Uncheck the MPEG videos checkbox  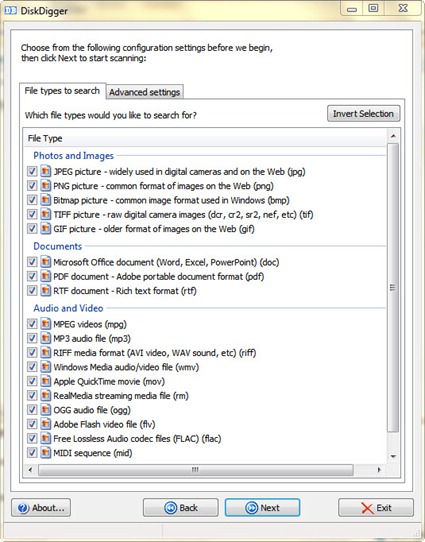32,324
